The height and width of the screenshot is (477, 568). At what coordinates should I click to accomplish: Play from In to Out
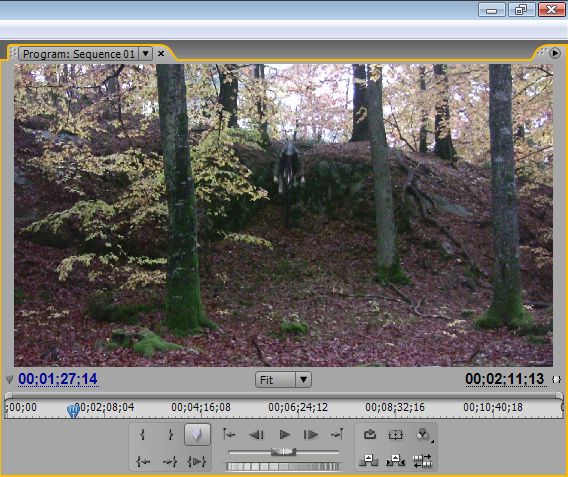click(197, 461)
